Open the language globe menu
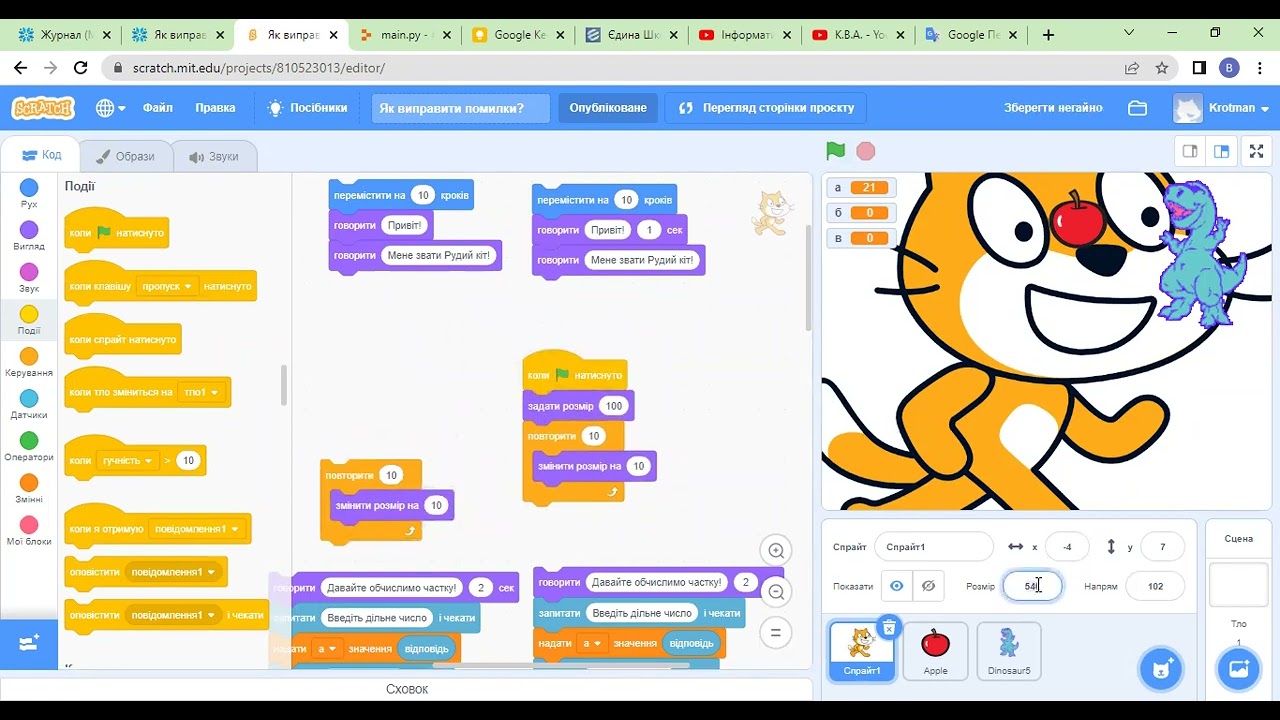1280x720 pixels. tap(110, 107)
